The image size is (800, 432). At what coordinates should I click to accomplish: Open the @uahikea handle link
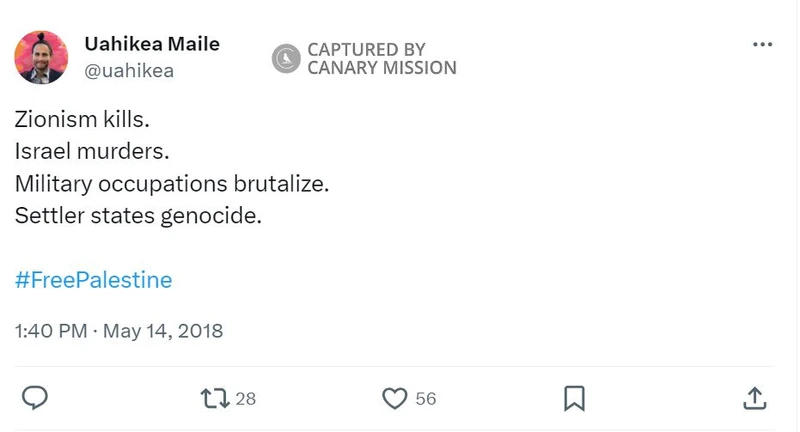(x=129, y=69)
